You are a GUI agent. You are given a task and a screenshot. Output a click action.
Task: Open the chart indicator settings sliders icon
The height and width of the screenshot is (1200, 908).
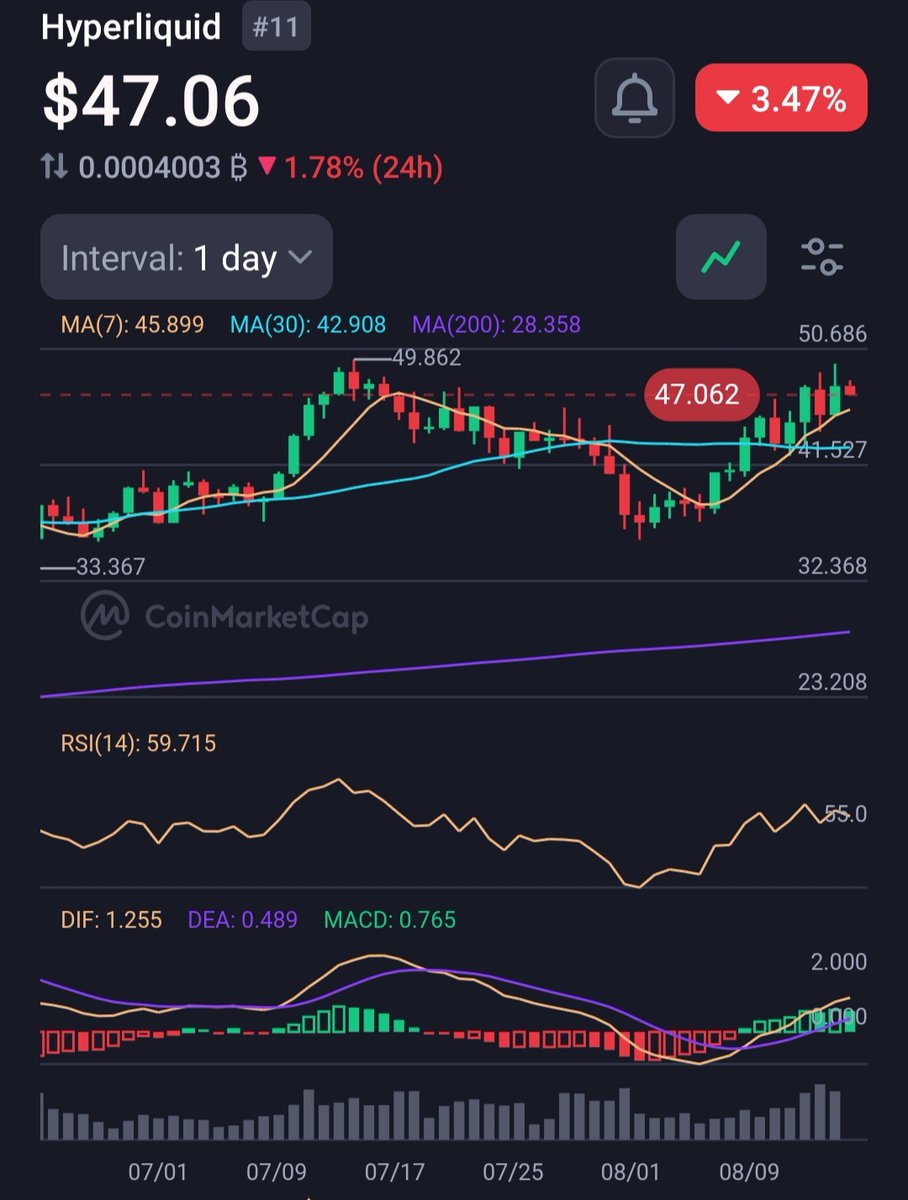[822, 257]
